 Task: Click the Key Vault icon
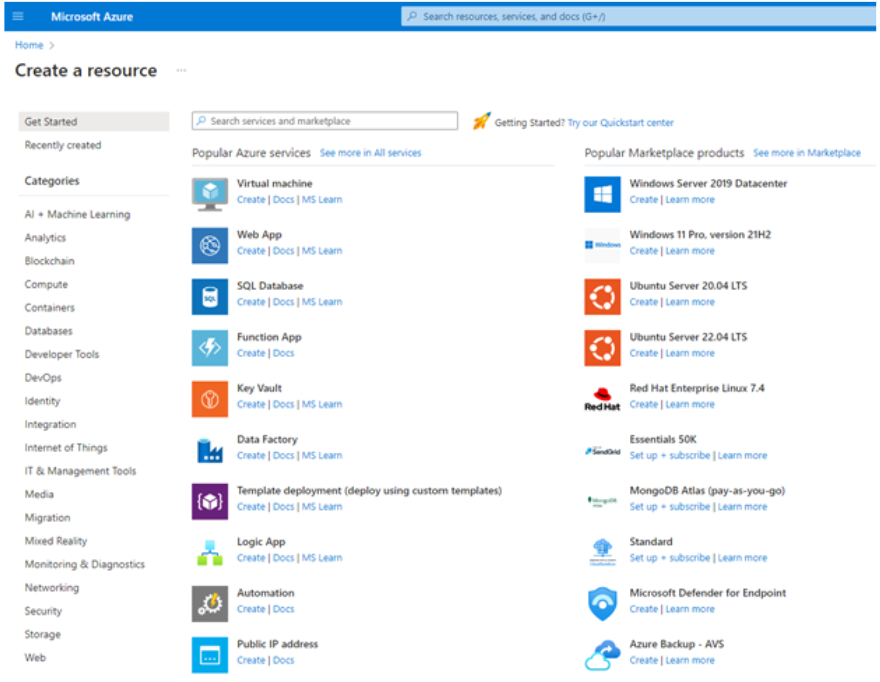click(x=210, y=399)
